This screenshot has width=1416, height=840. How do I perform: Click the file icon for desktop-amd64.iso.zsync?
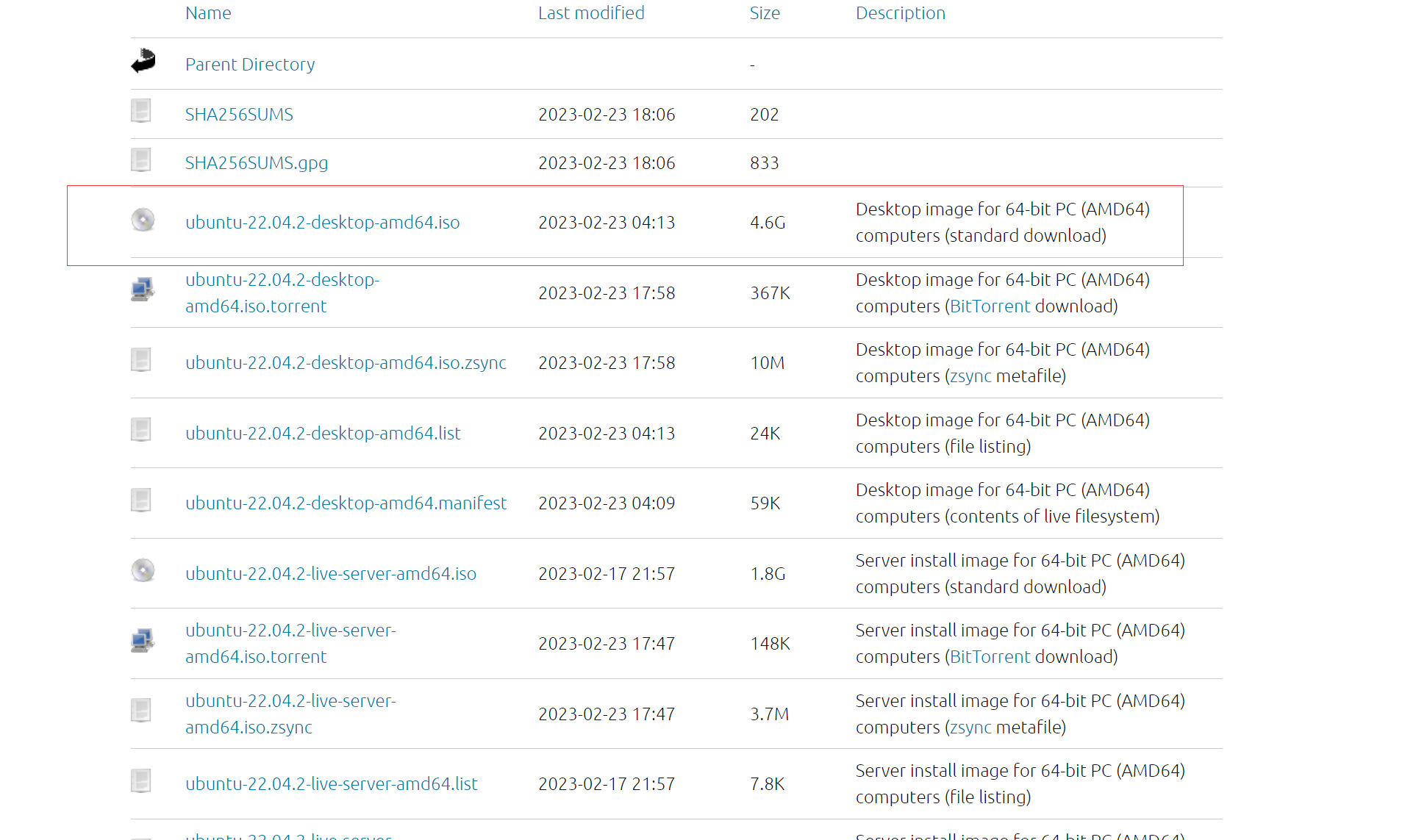[141, 360]
